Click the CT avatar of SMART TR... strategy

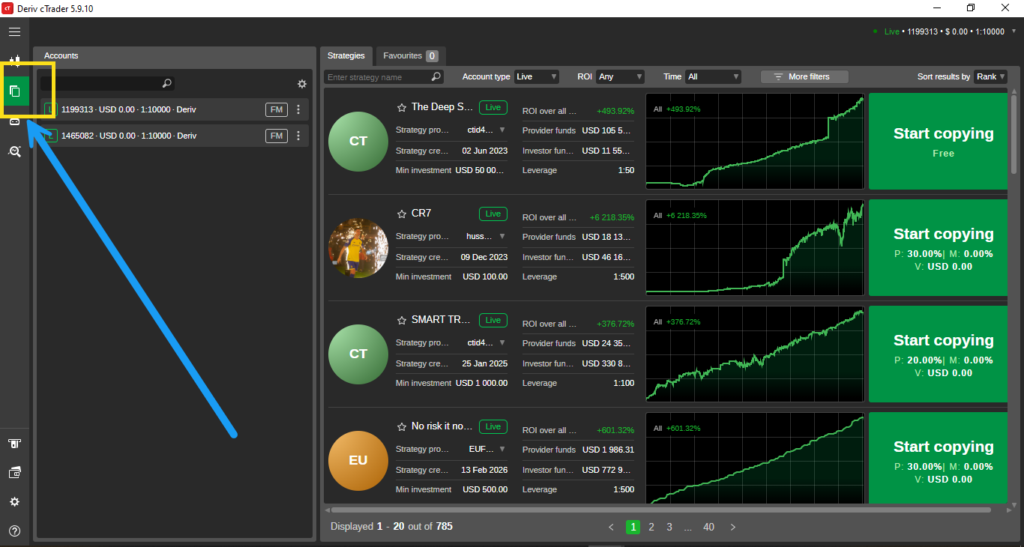point(358,354)
